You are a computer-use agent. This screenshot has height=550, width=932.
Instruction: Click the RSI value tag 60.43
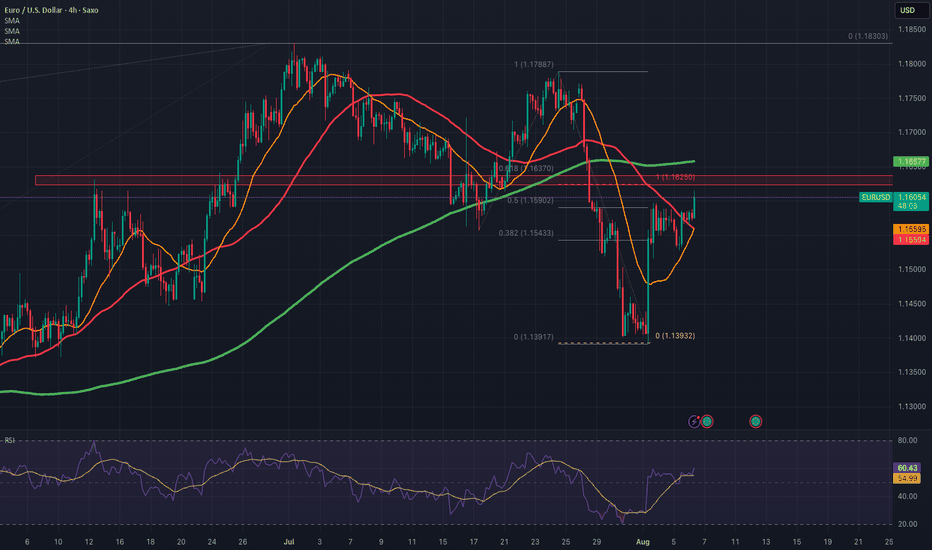[908, 468]
